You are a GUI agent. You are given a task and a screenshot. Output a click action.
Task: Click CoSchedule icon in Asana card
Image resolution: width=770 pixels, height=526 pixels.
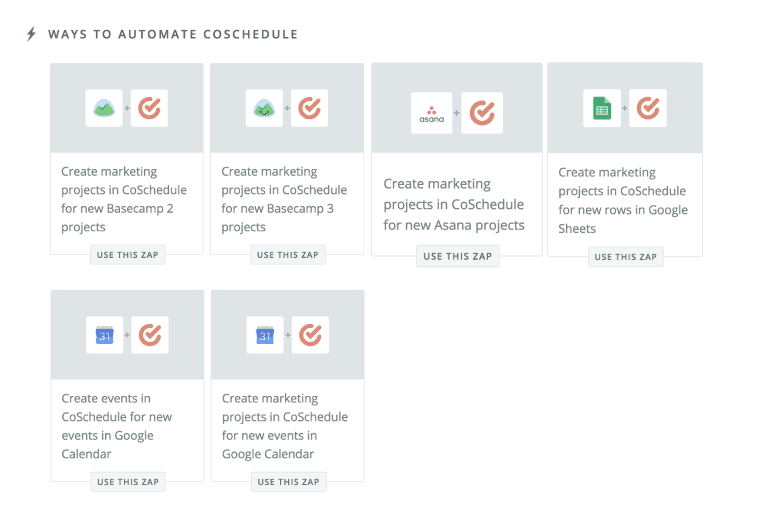point(483,113)
